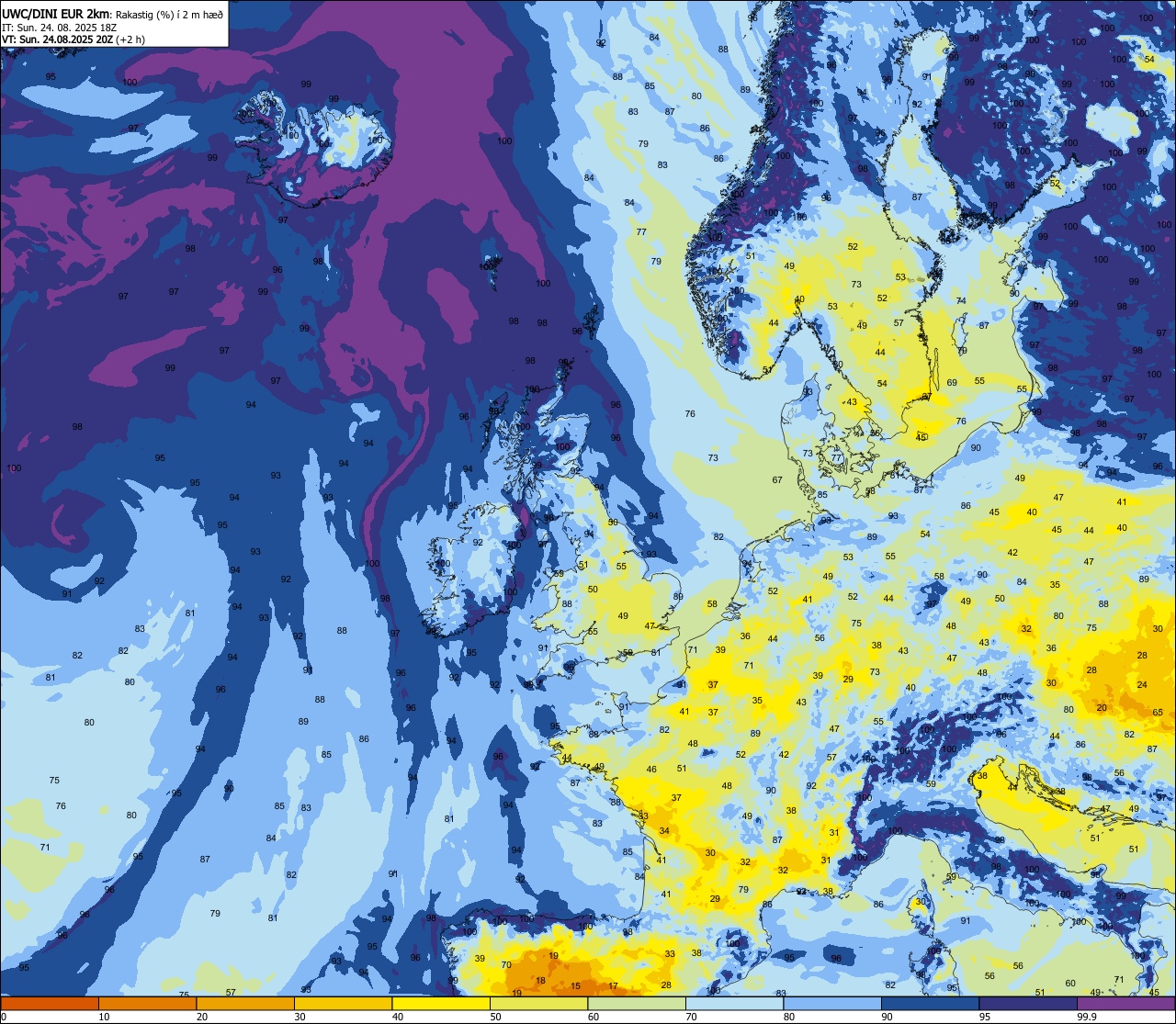Select the yellow-green 60–70 legend segment

click(x=637, y=1003)
